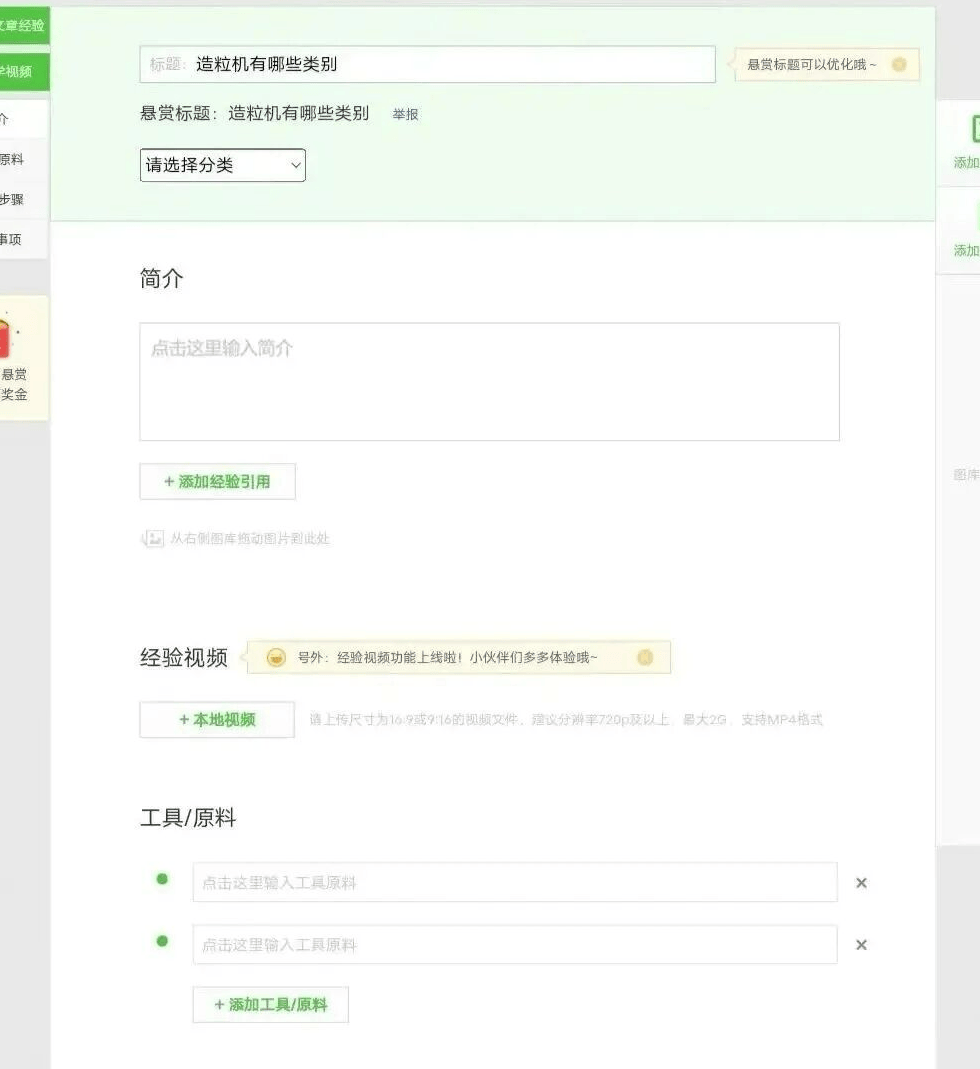Focus the 简介 text area

[x=489, y=382]
